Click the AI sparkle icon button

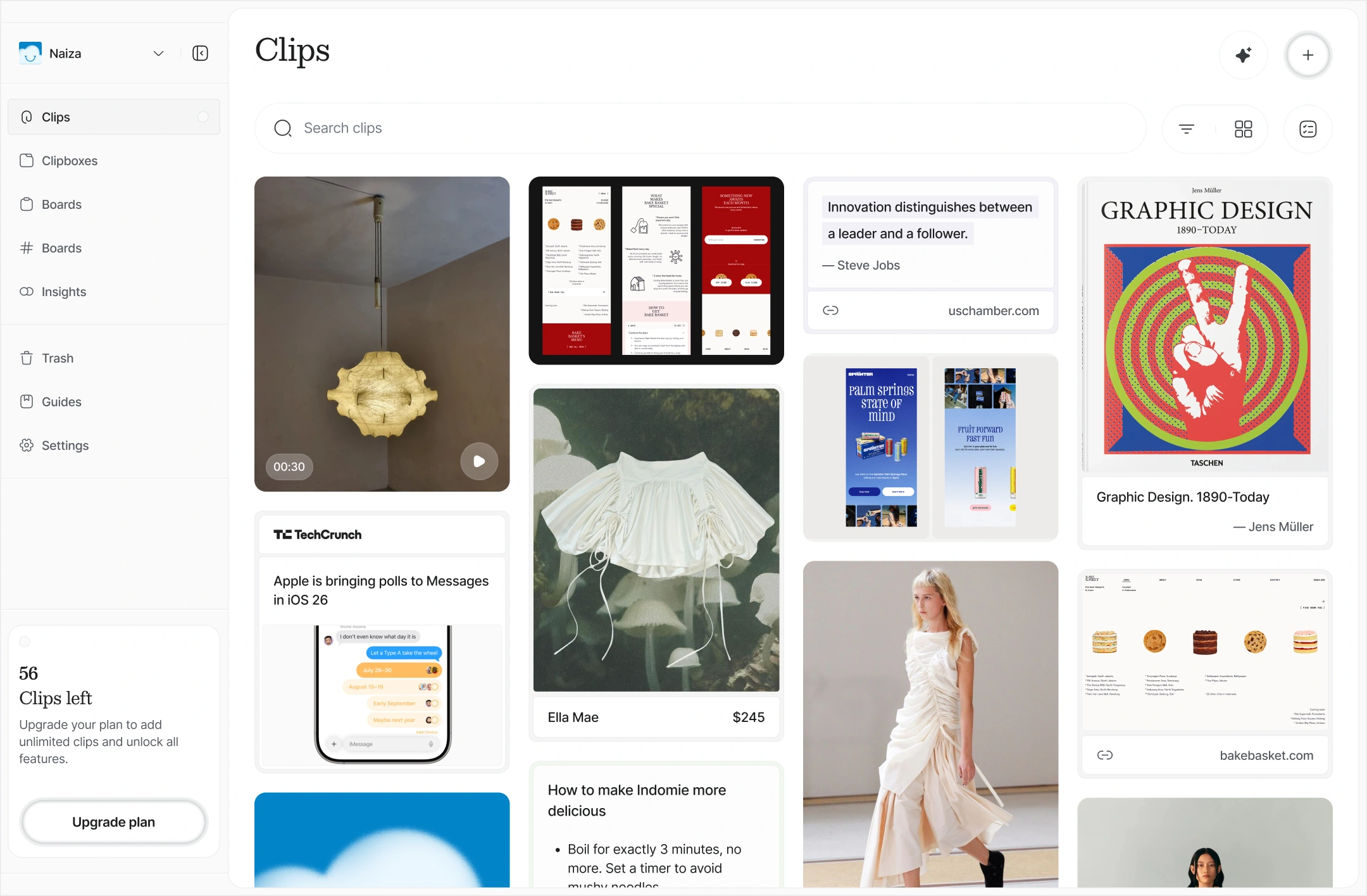pos(1244,55)
